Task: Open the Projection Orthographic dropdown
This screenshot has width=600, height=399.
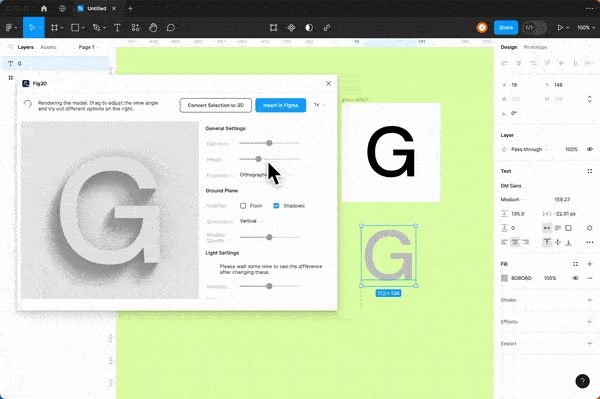Action: tap(254, 175)
